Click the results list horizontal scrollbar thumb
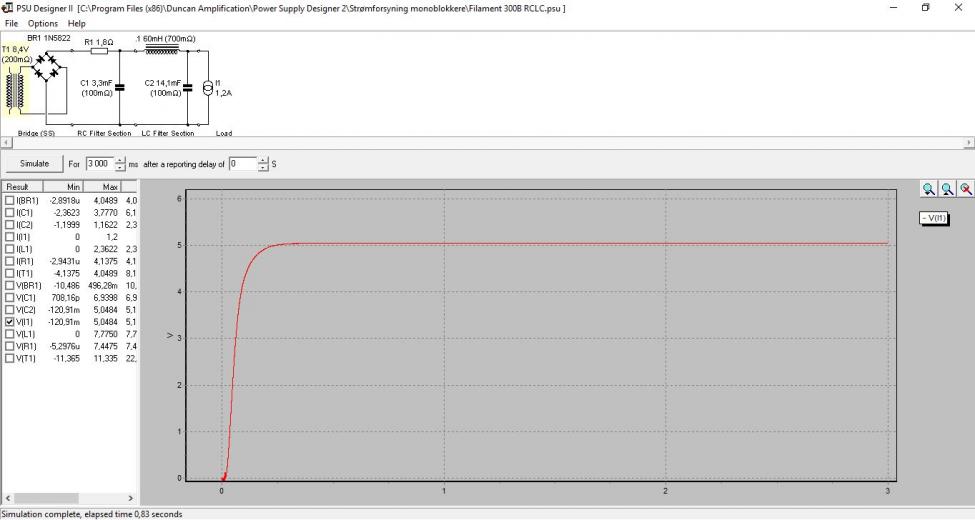Screen dimensions: 975x520 tap(46, 498)
